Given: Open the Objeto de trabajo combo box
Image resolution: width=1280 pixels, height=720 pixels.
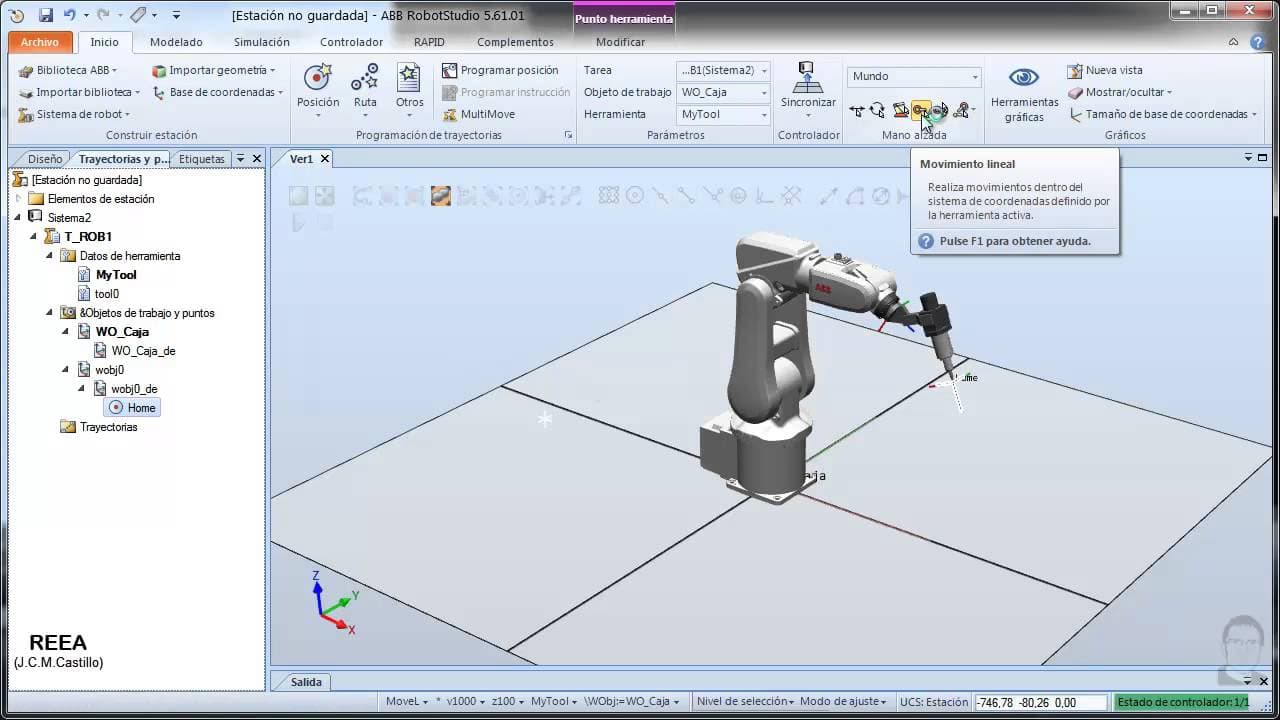Looking at the screenshot, I should [x=724, y=93].
